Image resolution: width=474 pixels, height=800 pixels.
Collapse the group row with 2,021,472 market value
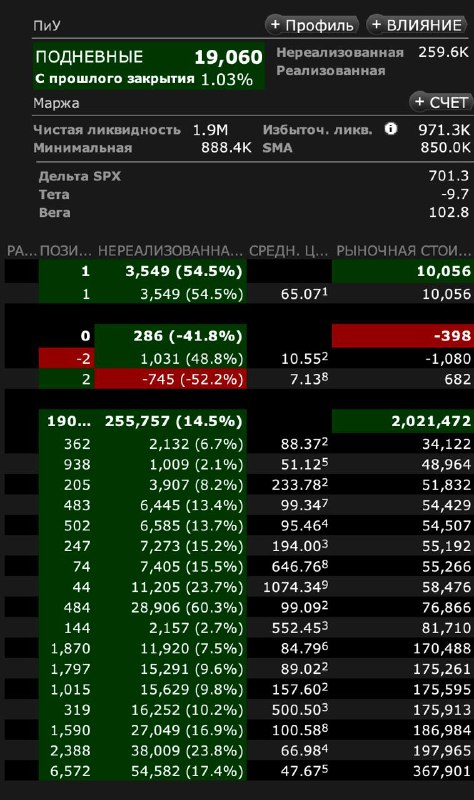click(239, 421)
